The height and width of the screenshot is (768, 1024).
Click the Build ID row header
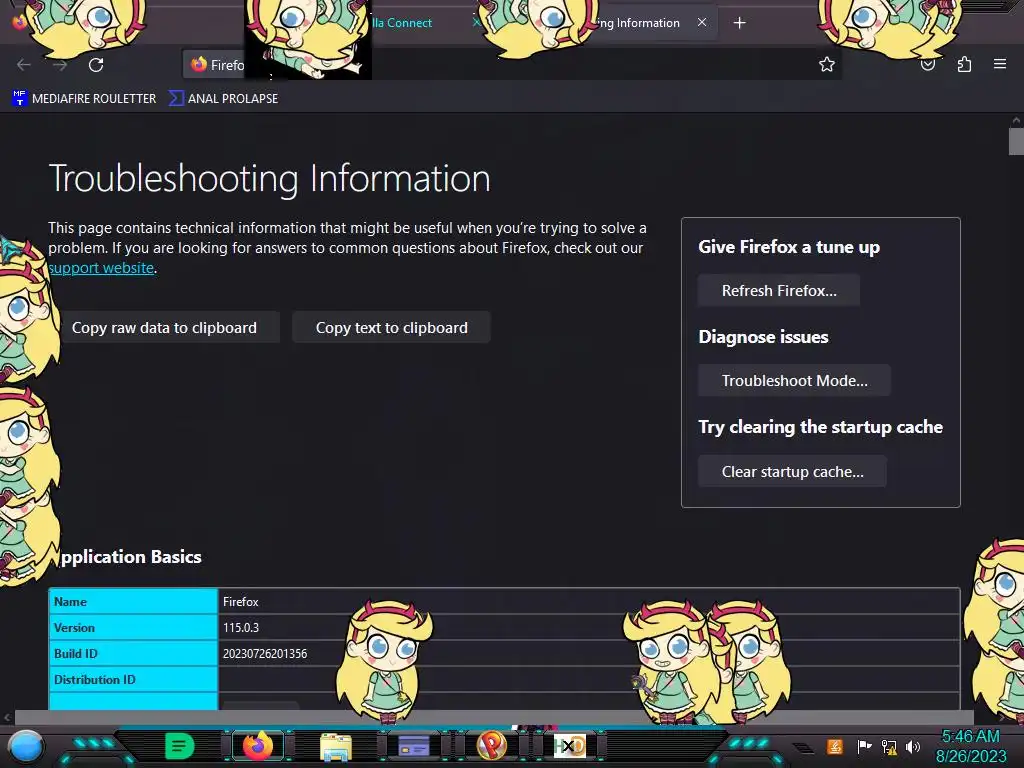pos(133,654)
